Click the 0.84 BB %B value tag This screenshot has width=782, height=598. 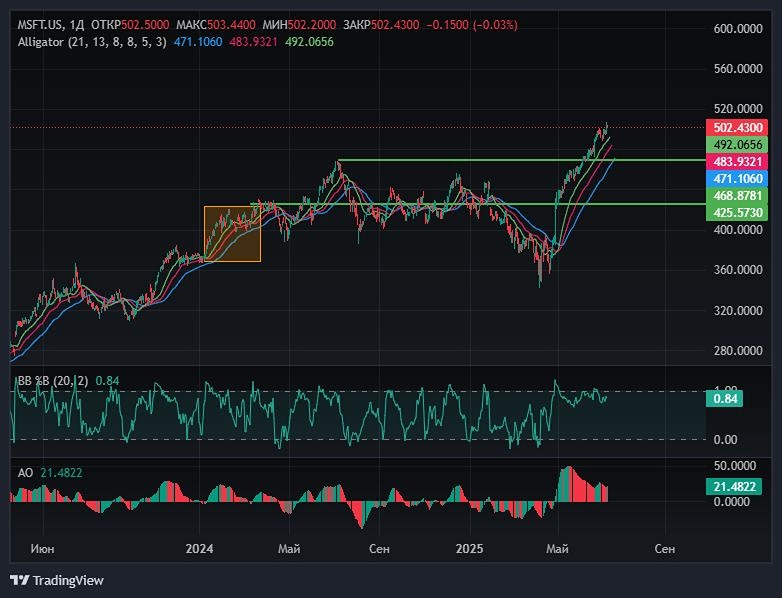point(725,399)
